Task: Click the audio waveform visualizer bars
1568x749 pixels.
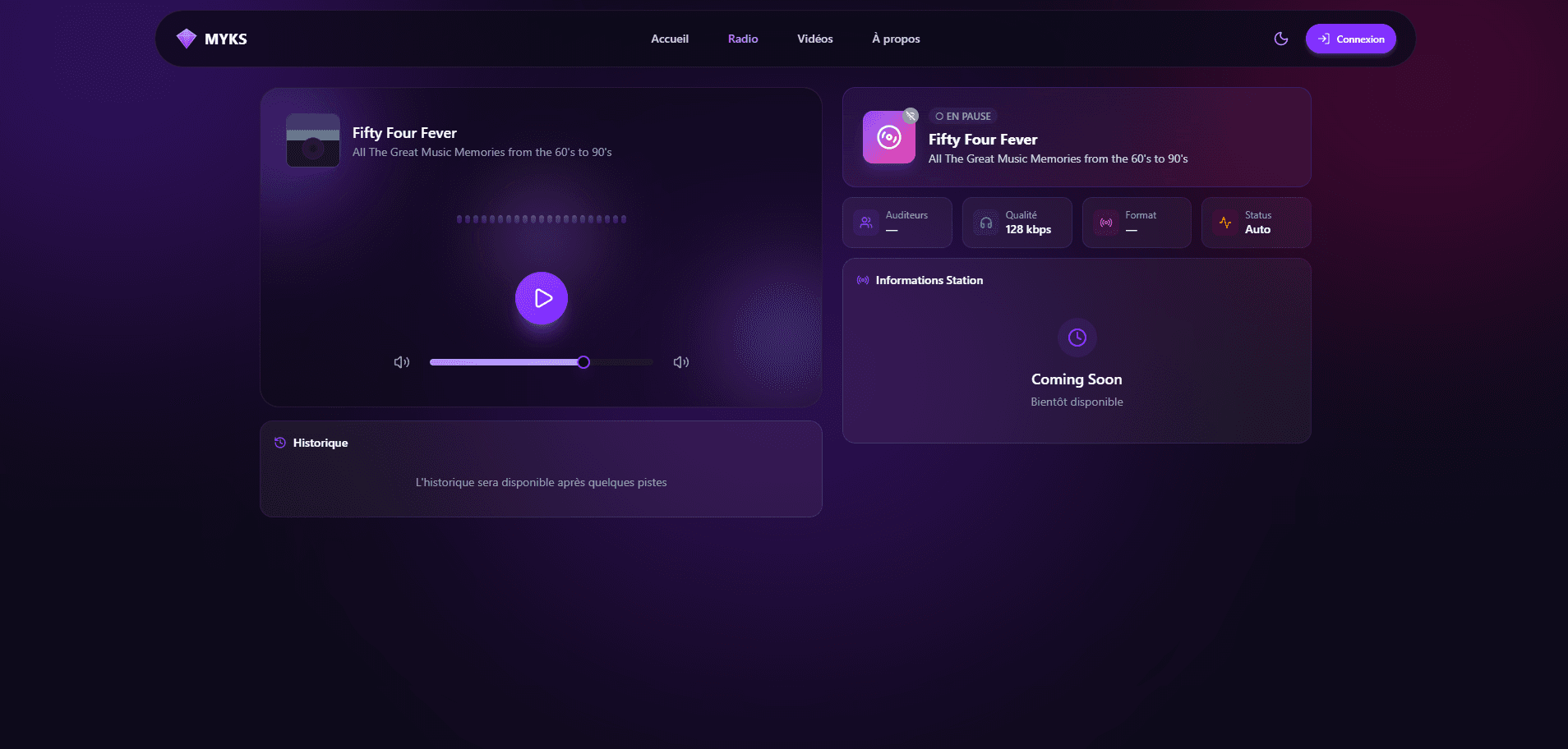Action: [542, 219]
